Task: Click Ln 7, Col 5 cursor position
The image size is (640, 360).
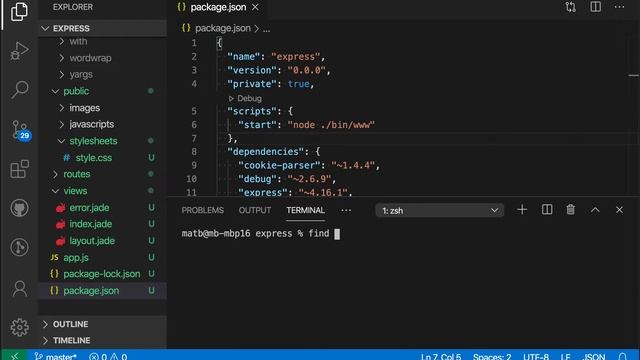Action: point(441,356)
